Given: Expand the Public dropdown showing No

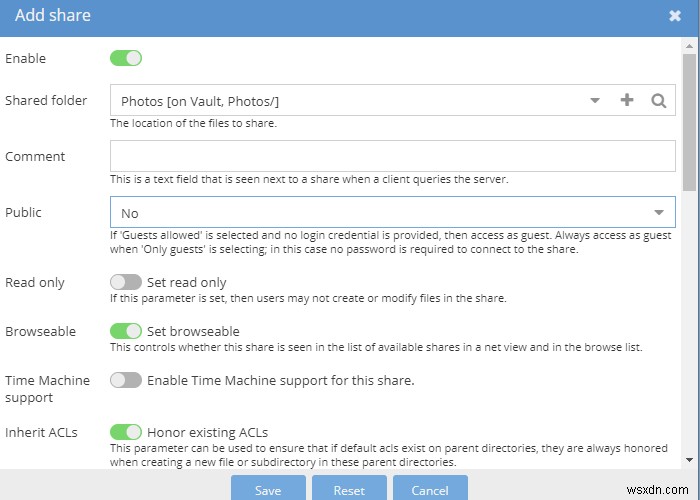Looking at the screenshot, I should coord(659,212).
